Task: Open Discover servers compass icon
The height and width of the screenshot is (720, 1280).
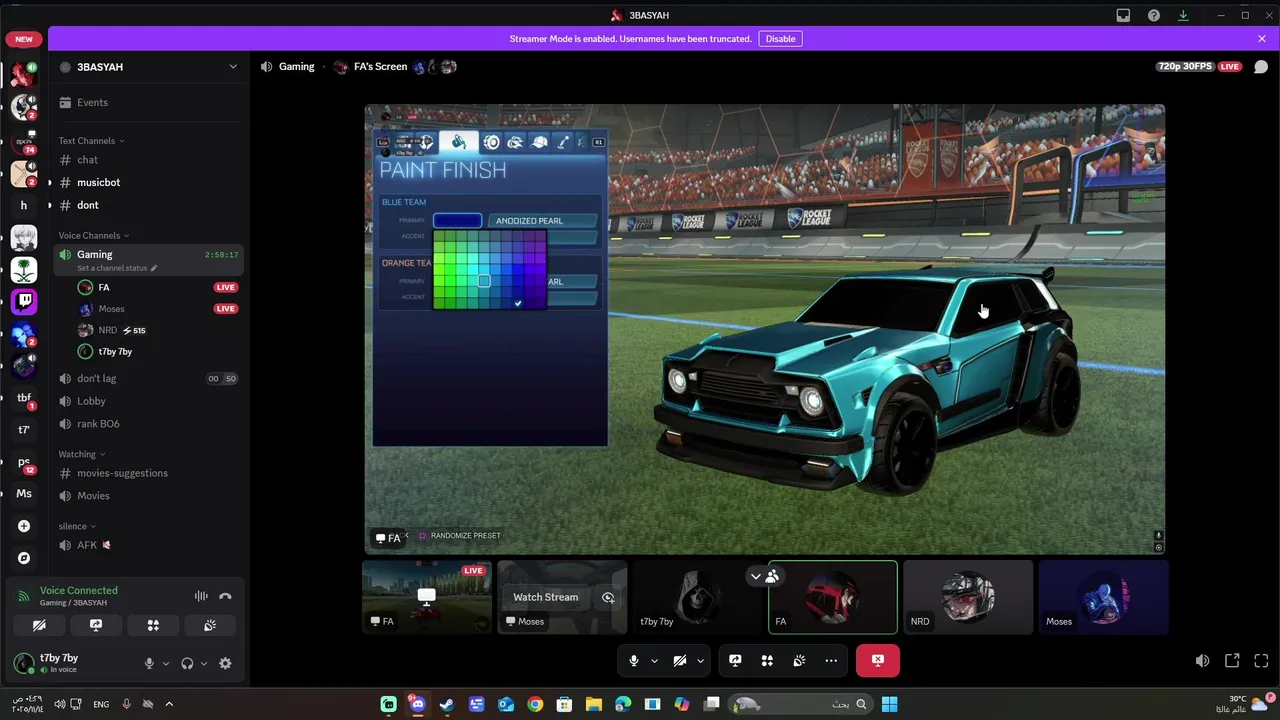Action: (x=24, y=558)
